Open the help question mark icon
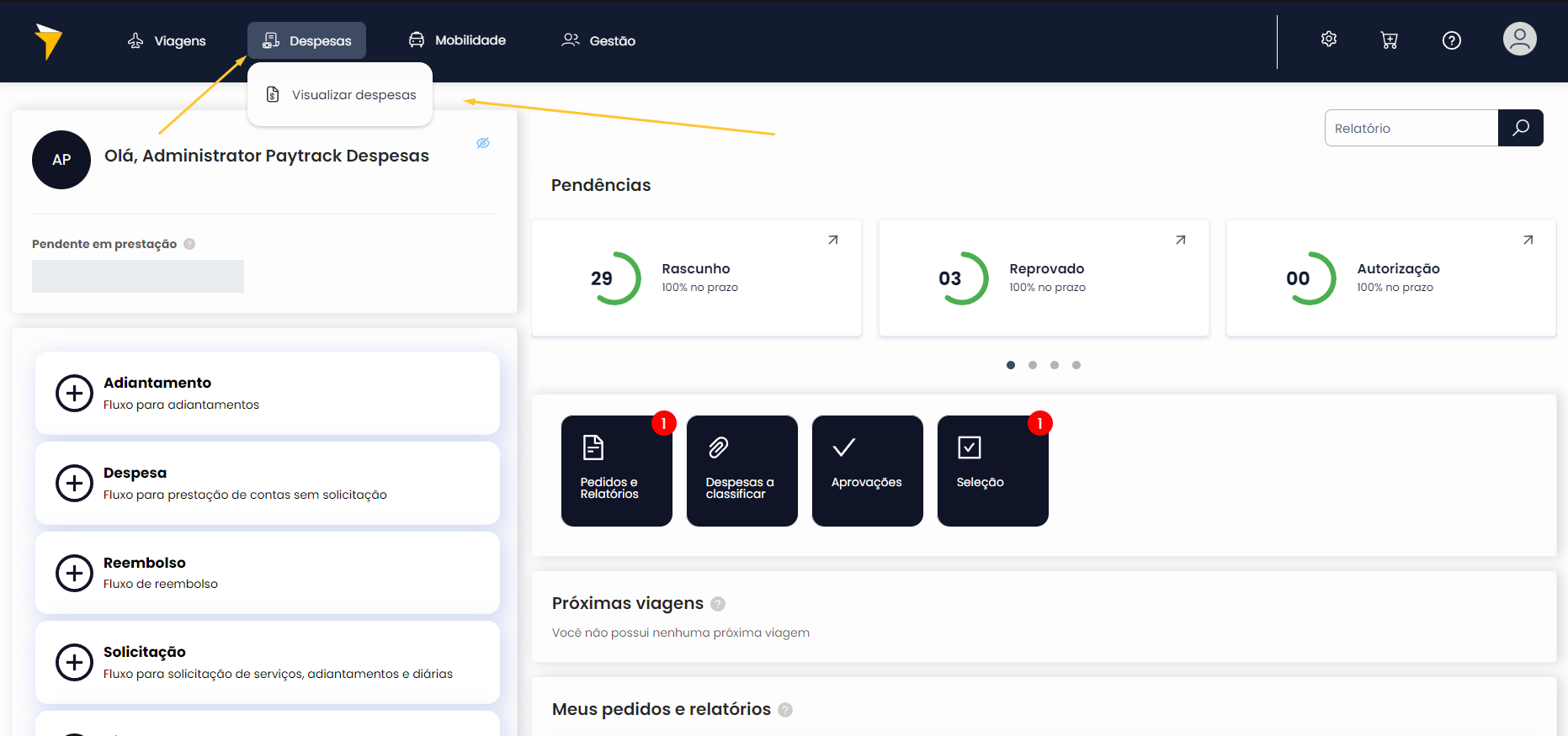 [1452, 40]
